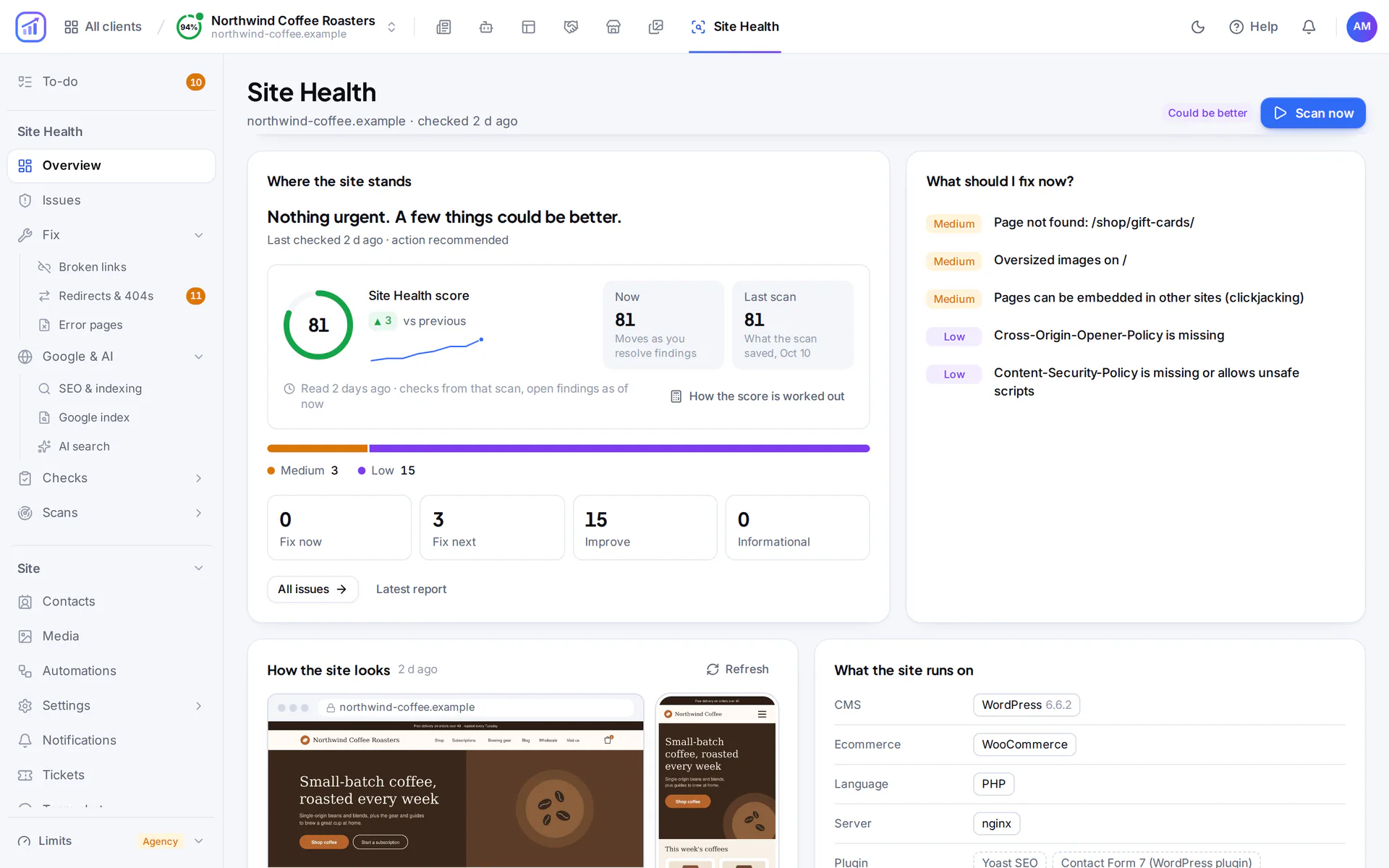Screen dimensions: 1389x868
Task: Click the Scan now button
Action: 1313,113
